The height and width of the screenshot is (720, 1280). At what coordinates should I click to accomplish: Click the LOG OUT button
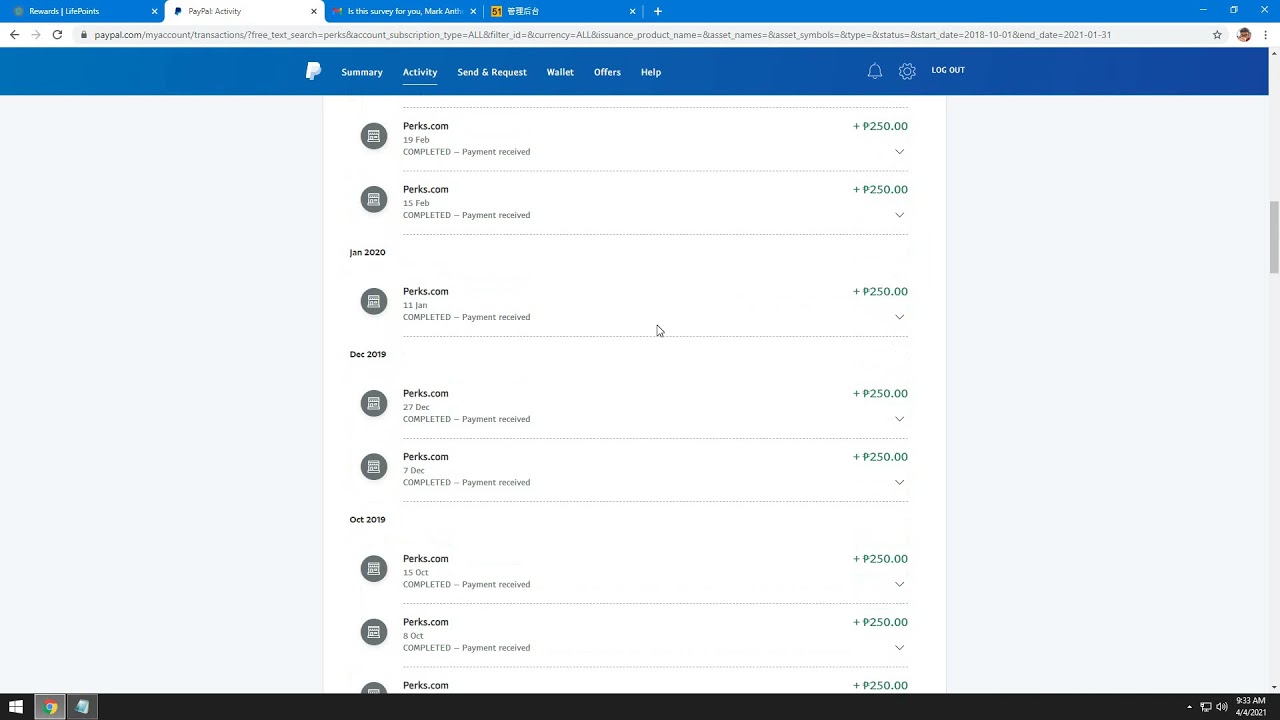[948, 70]
